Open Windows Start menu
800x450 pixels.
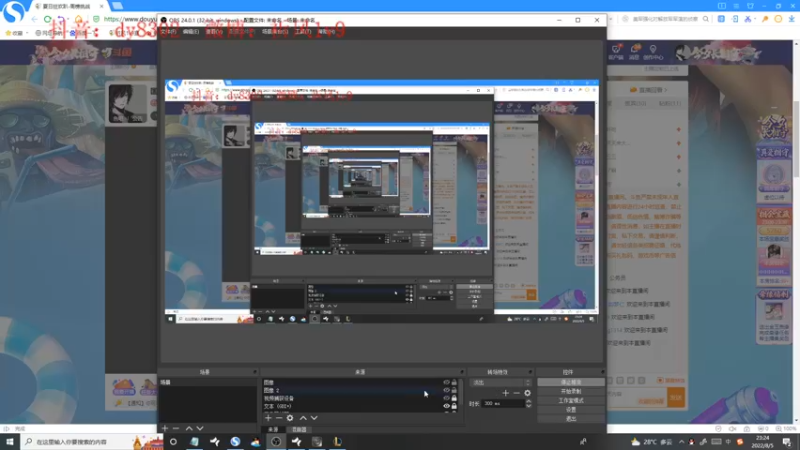[x=10, y=441]
